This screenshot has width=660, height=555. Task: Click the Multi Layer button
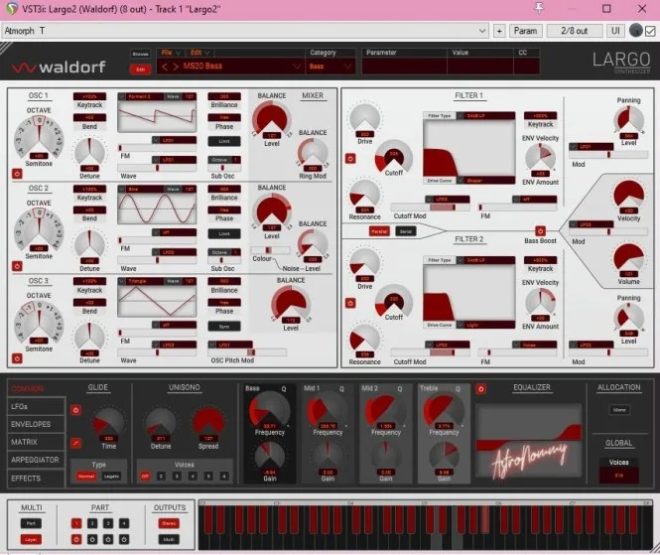click(31, 539)
